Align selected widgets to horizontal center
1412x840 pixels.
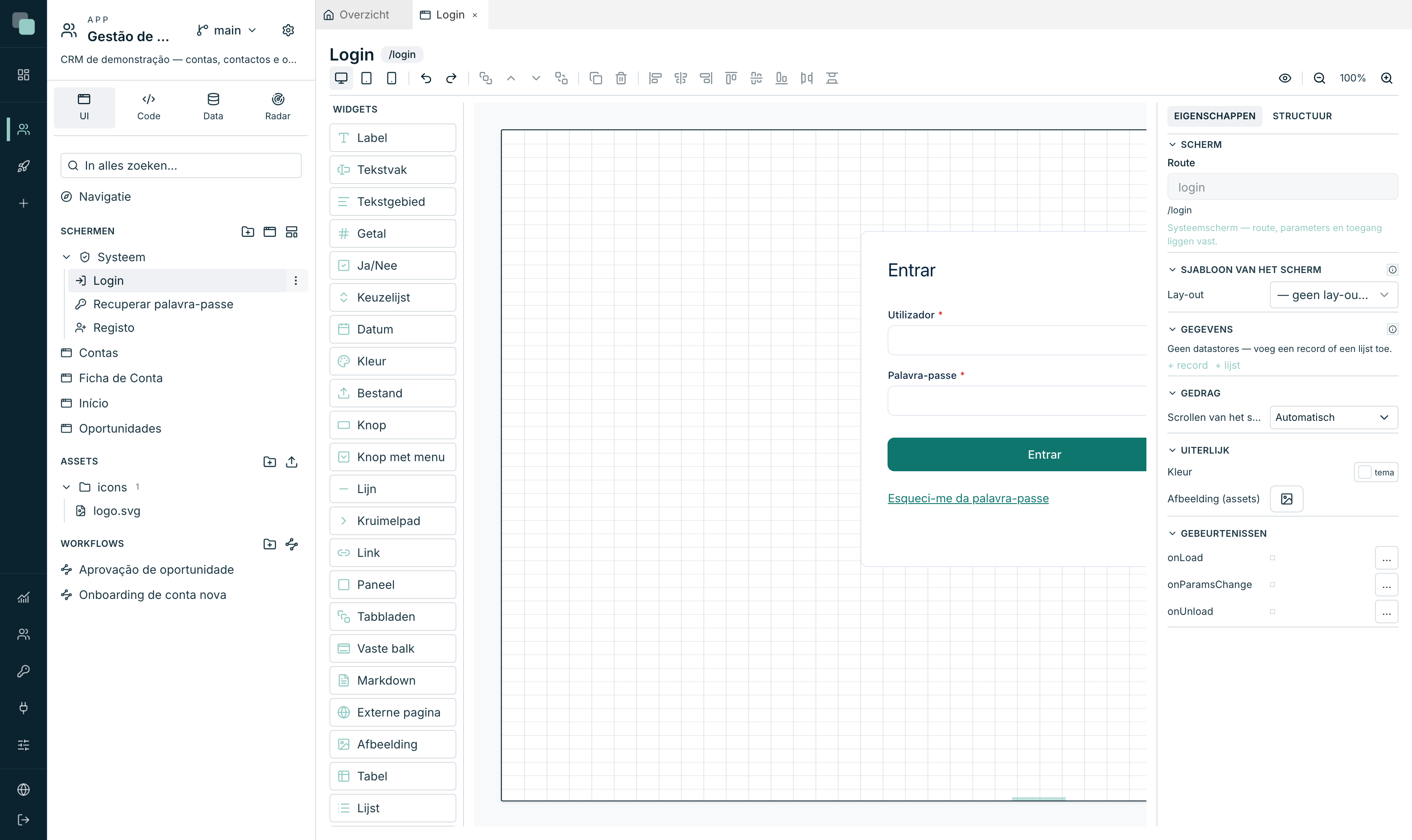coord(681,78)
